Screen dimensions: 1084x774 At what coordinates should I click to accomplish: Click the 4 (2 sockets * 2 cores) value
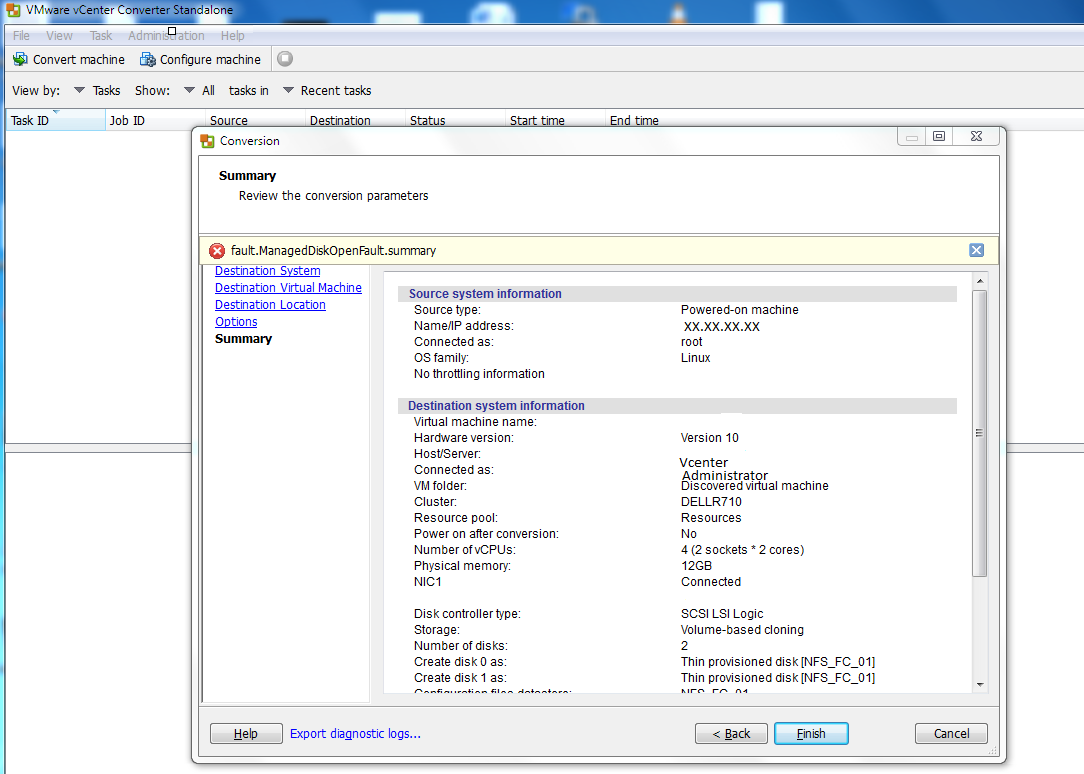(742, 549)
